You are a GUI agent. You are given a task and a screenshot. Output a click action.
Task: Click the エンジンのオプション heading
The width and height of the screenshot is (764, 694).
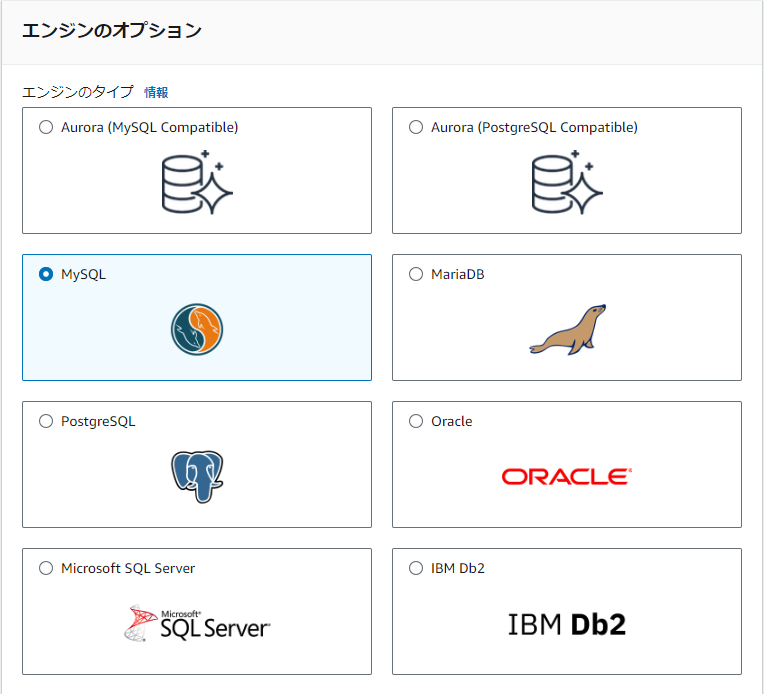[x=112, y=30]
